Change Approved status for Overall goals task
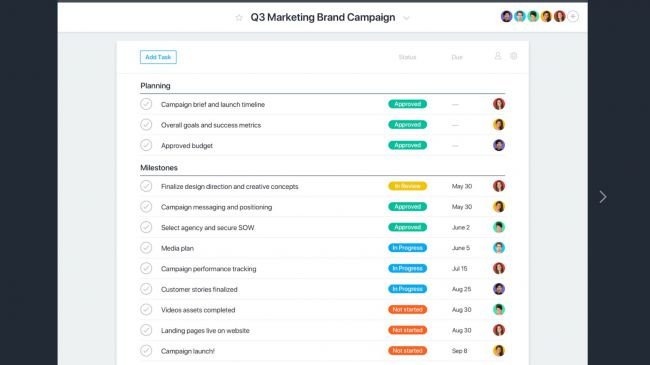Screen dimensions: 650x365 coord(407,124)
